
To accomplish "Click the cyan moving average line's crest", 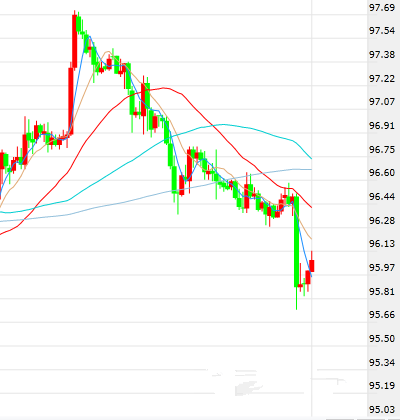I will click(x=223, y=125).
